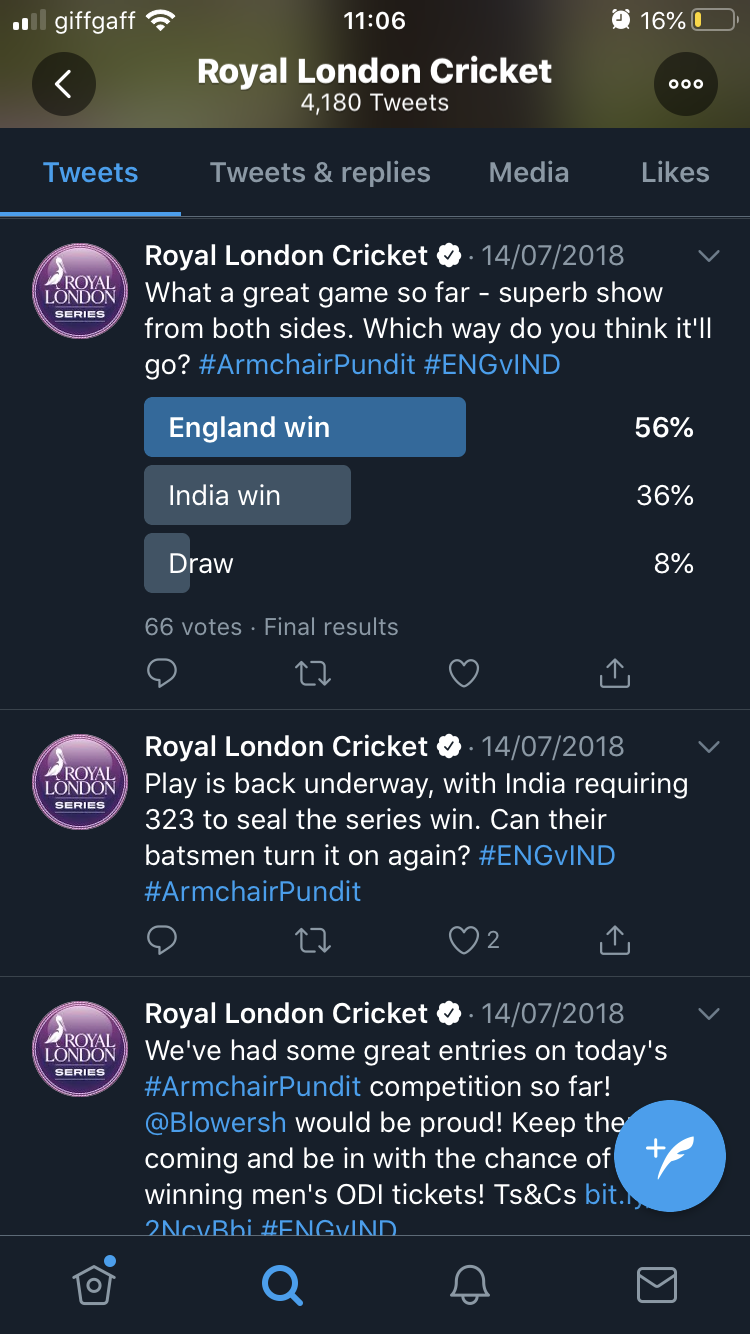Screen dimensions: 750x1334
Task: Retweet the poll tweet
Action: (313, 674)
